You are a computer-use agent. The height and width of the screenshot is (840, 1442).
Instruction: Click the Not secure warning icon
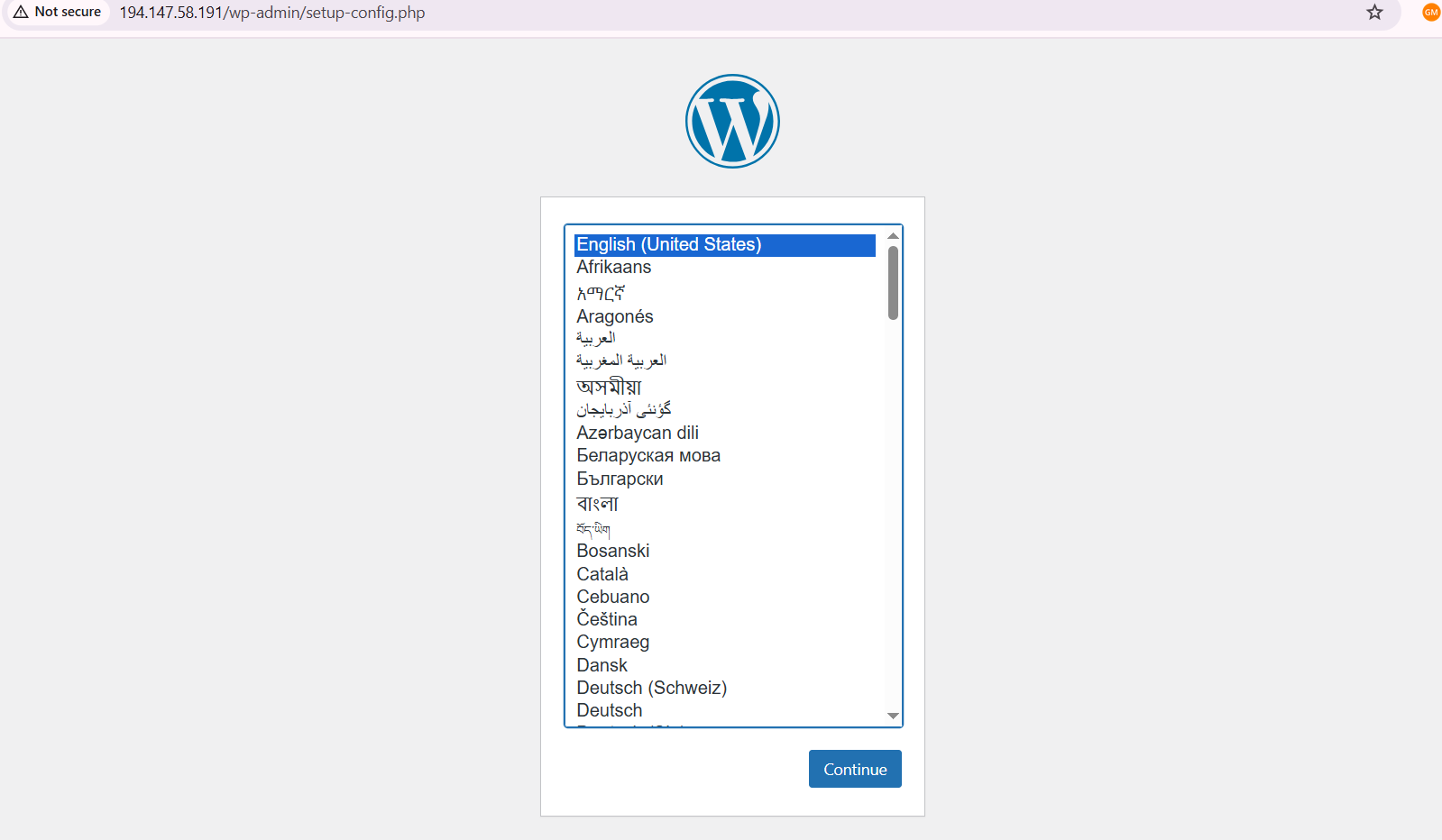point(21,13)
